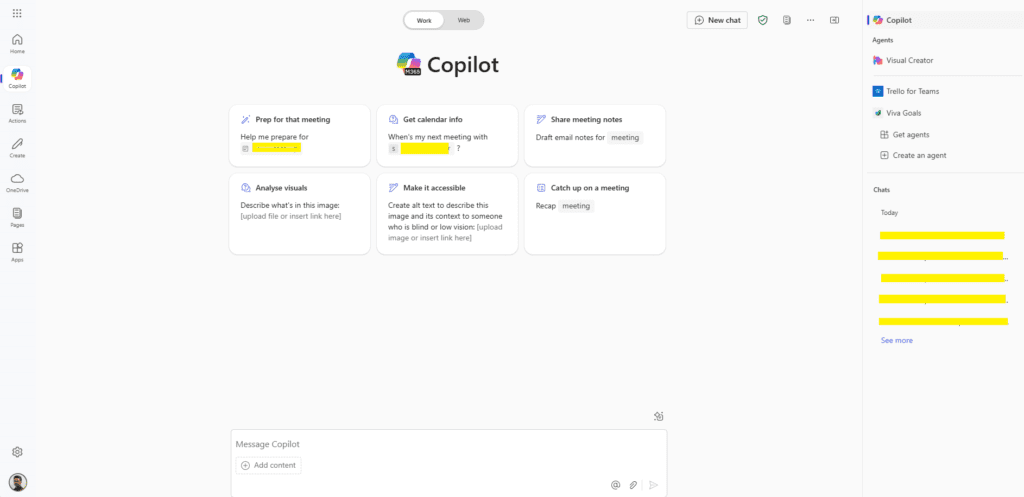Click Create an agent
The image size is (1024, 497).
click(913, 155)
